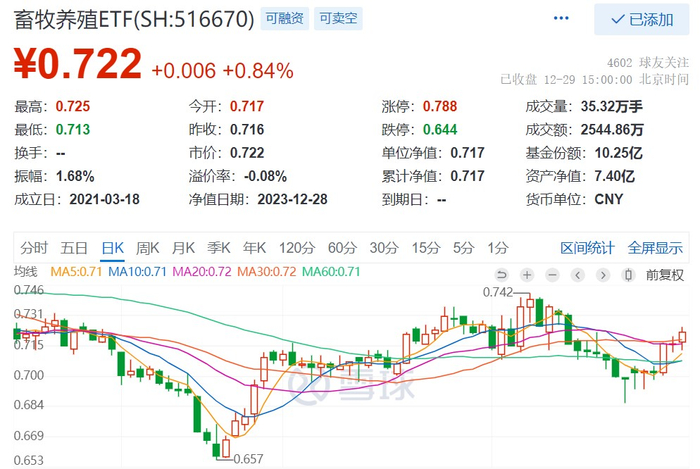Click the chart reset undo arrow icon
Viewport: 700px width, 469px height.
[x=502, y=275]
